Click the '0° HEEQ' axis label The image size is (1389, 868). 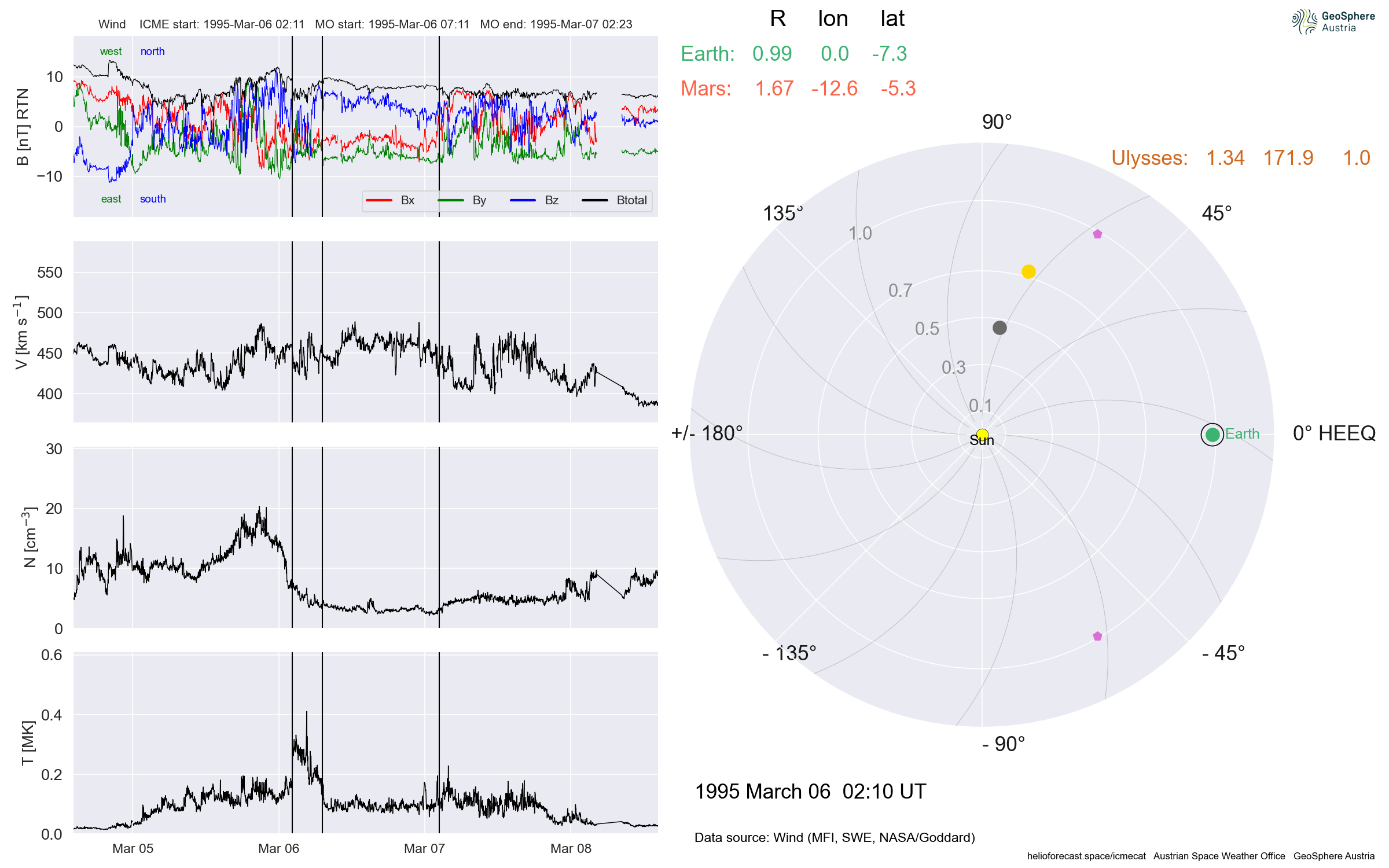[x=1334, y=433]
